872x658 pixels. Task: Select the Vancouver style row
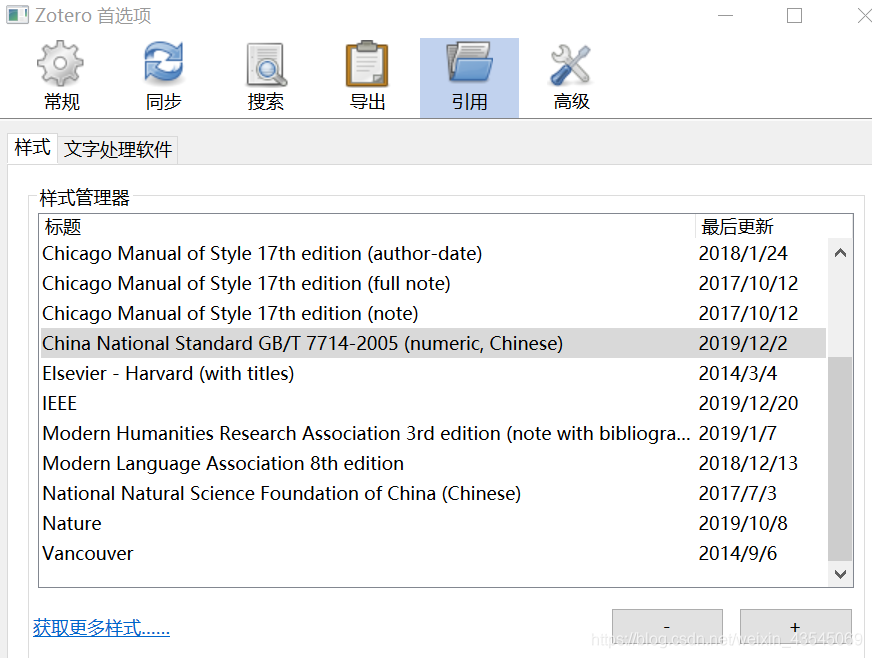click(x=433, y=553)
